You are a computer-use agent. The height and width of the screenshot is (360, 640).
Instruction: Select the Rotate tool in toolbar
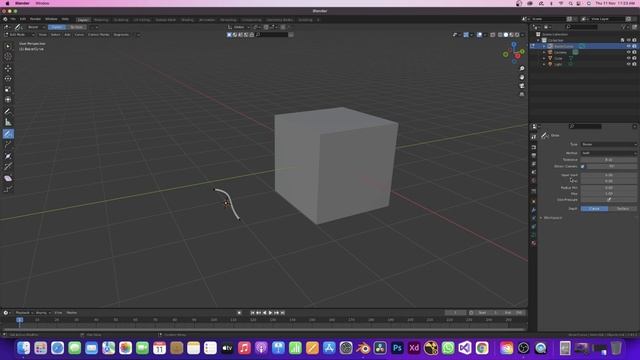[x=8, y=78]
